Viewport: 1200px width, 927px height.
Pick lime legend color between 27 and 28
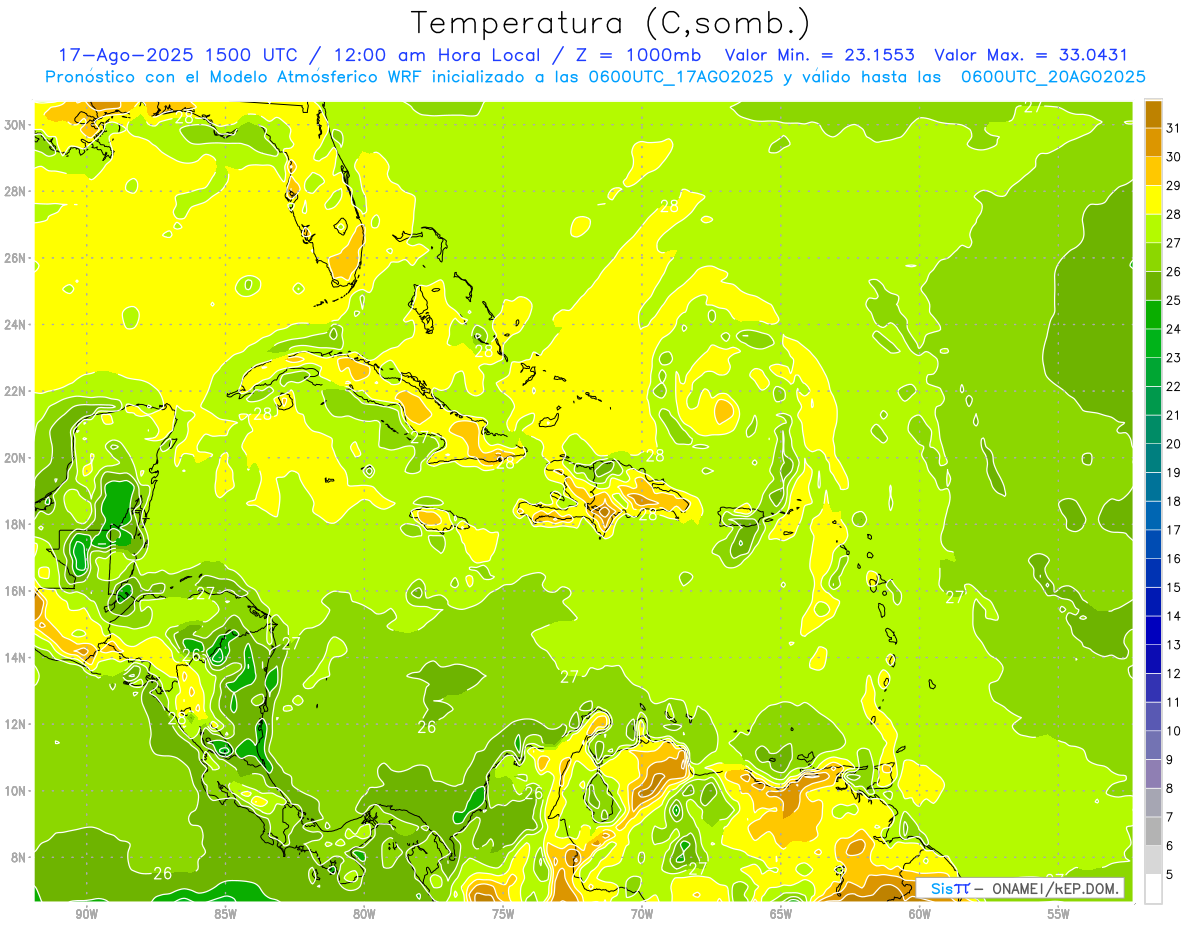[1153, 228]
